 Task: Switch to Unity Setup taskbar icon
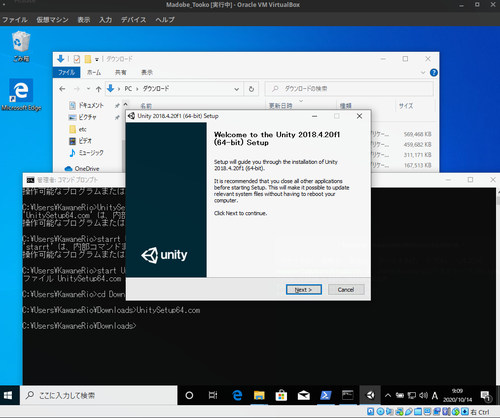370,395
